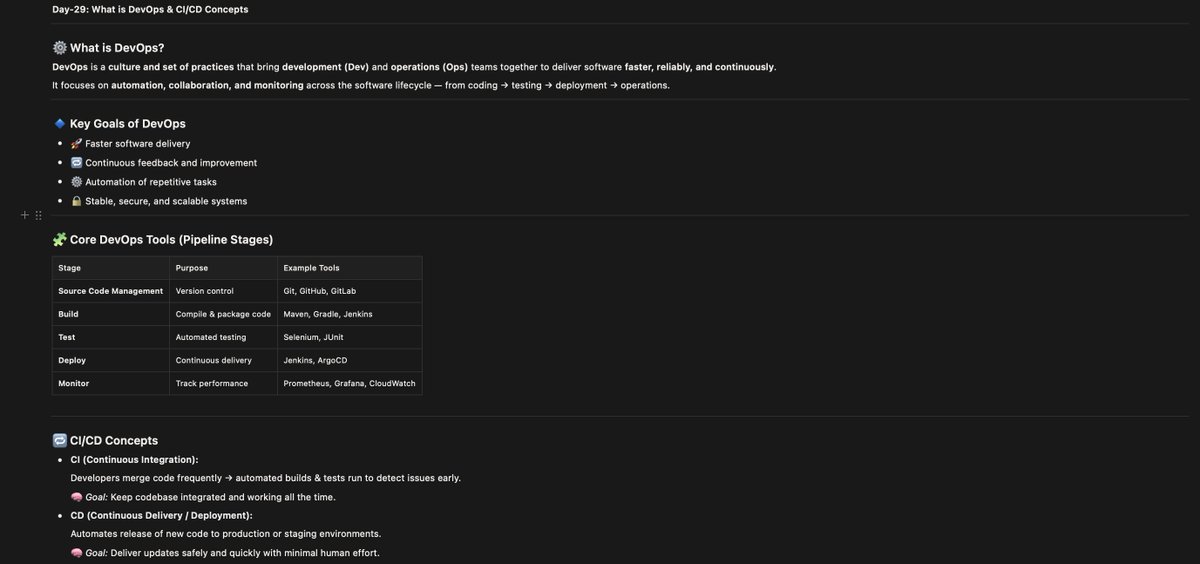Image resolution: width=1200 pixels, height=564 pixels.
Task: Click the heading "CI/CD Concepts"
Action: [x=114, y=440]
